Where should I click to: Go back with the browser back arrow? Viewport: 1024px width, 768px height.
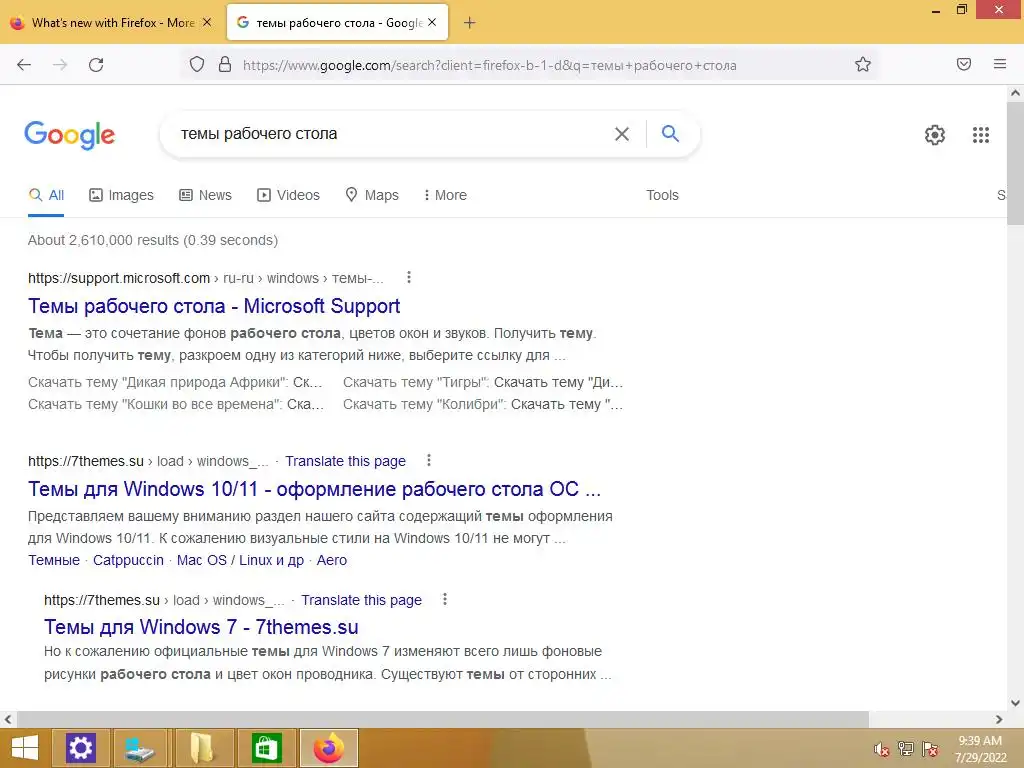tap(24, 65)
